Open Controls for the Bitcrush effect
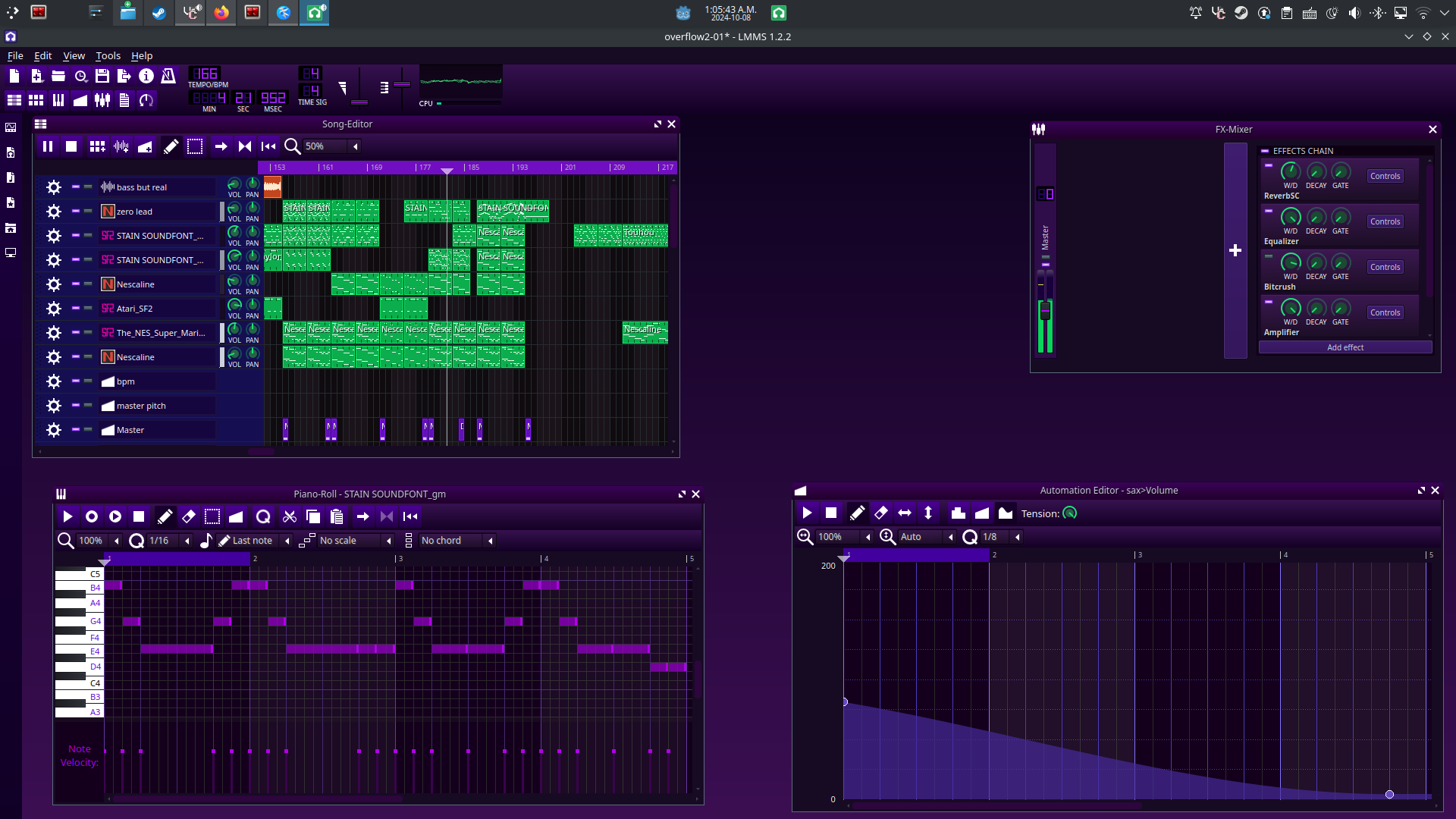Screen dimensions: 1456x819 (x=1385, y=267)
